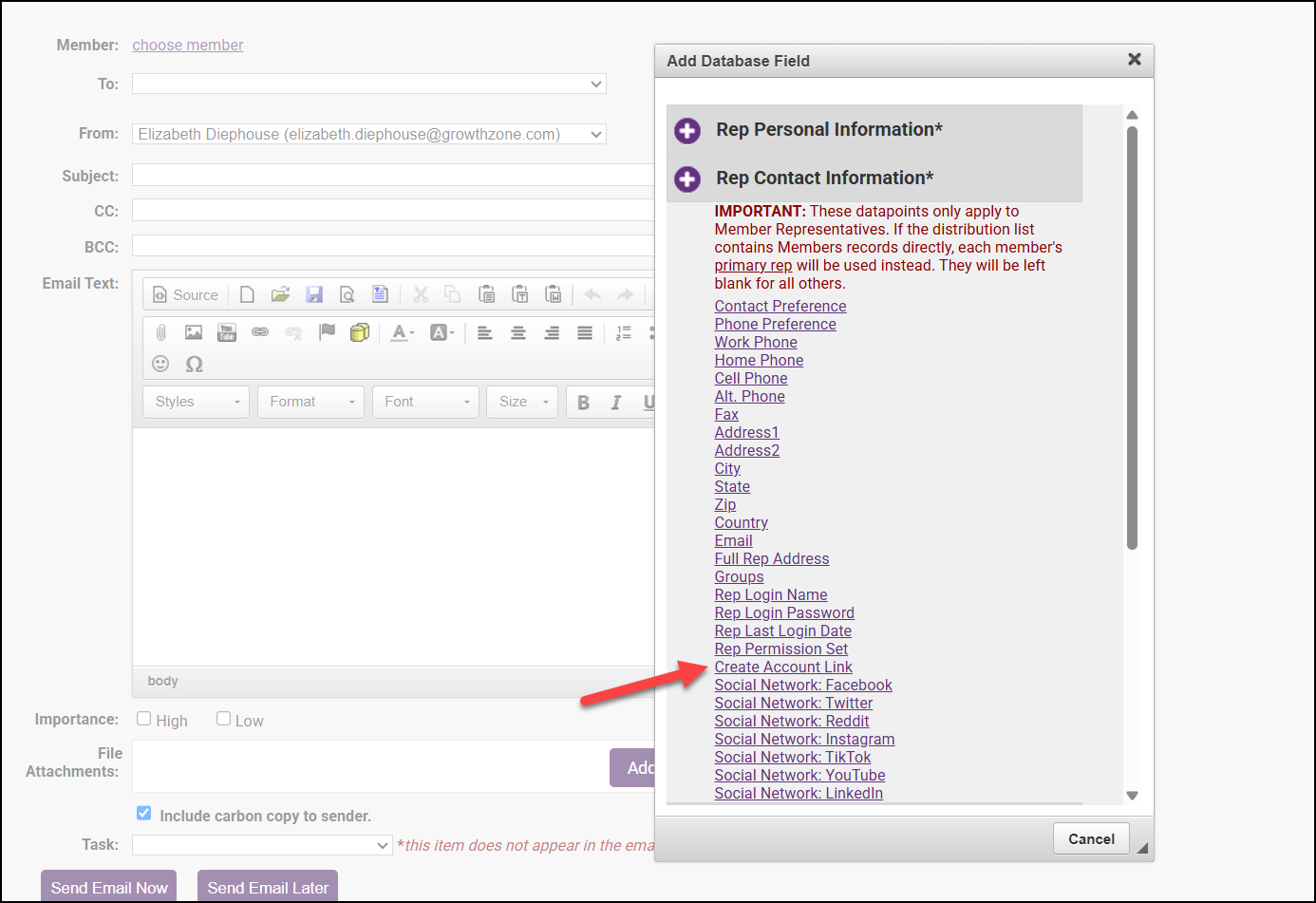
Task: Uncheck Include carbon copy to sender
Action: click(144, 813)
